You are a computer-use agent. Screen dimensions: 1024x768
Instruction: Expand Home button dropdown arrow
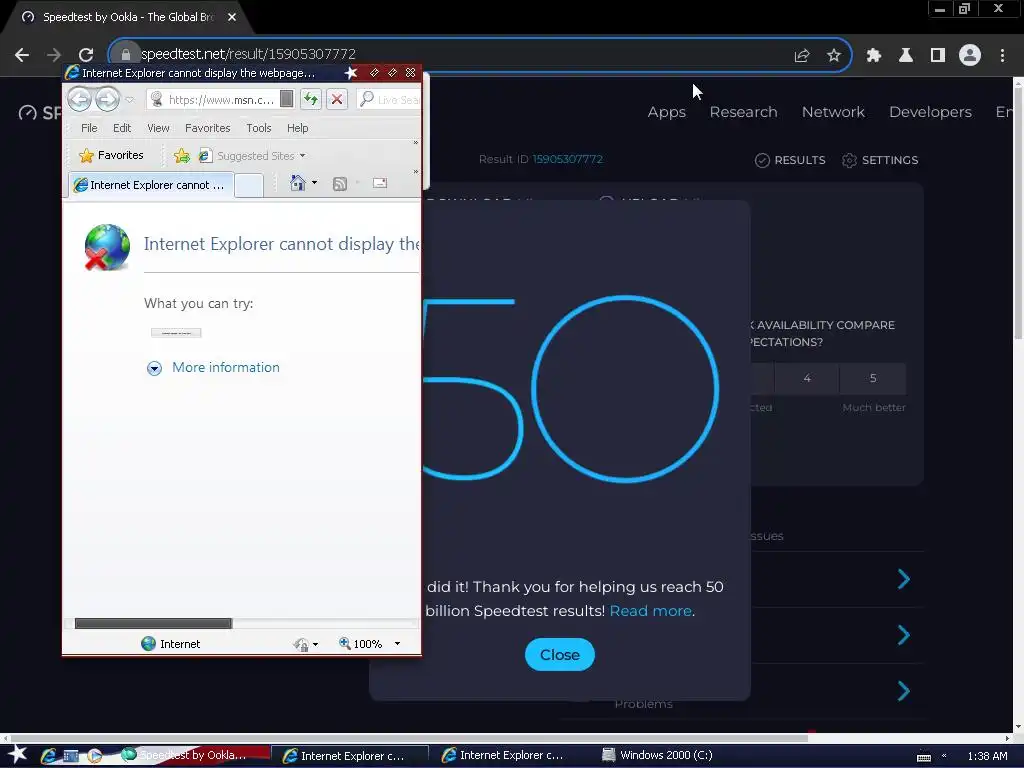tap(315, 183)
